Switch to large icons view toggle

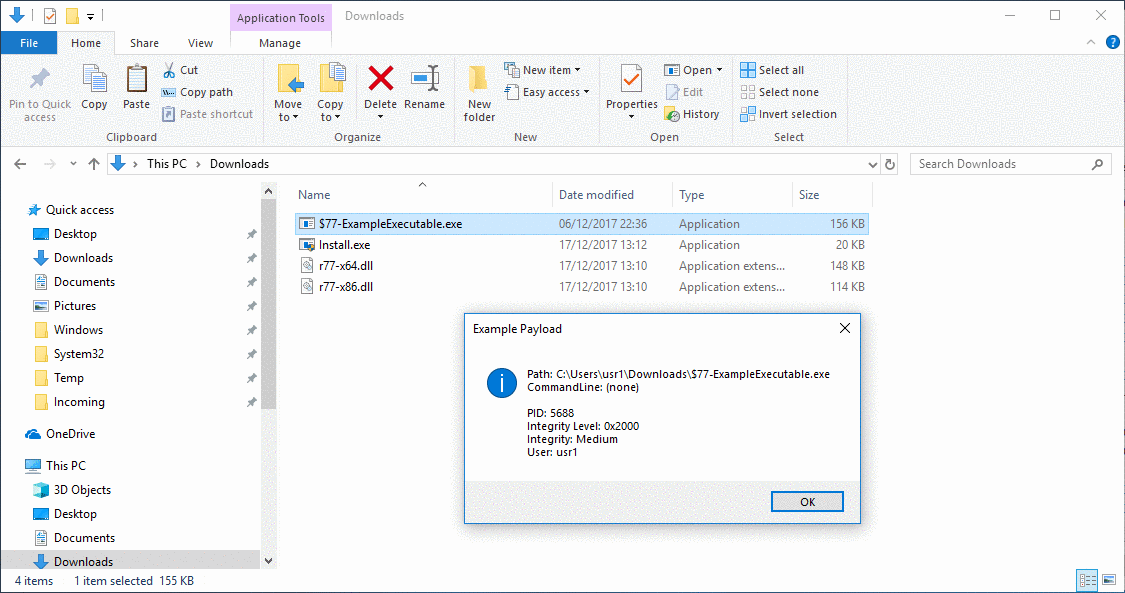click(1109, 580)
